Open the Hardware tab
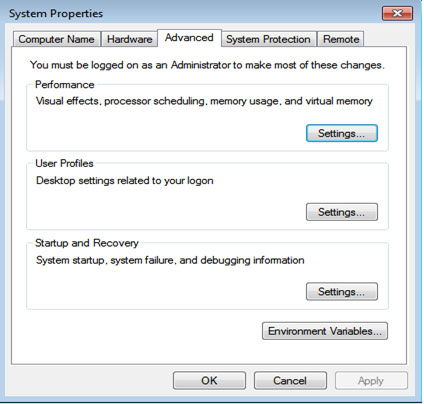 (x=129, y=39)
